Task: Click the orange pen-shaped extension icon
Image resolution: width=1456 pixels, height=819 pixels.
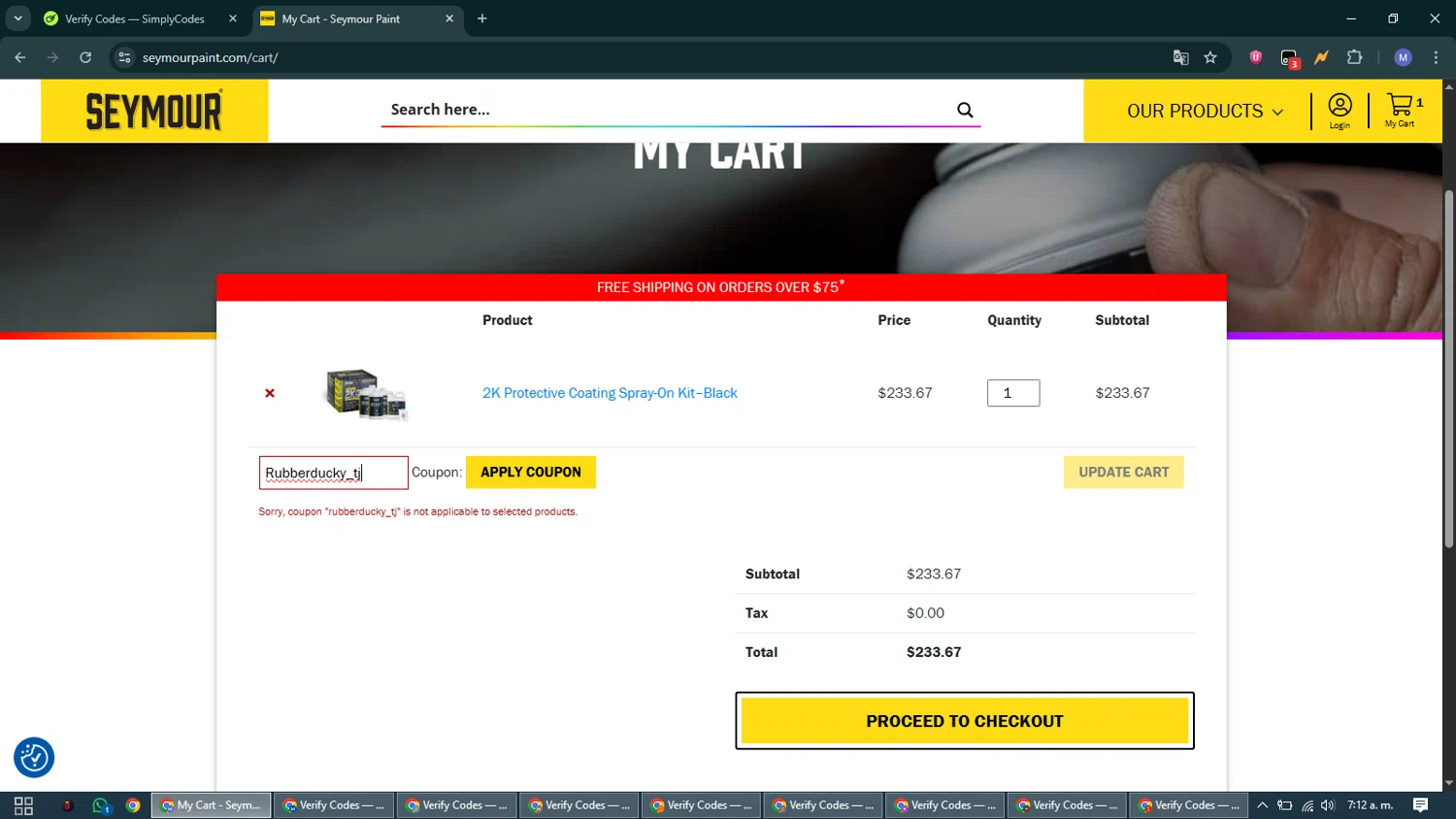Action: (1321, 57)
